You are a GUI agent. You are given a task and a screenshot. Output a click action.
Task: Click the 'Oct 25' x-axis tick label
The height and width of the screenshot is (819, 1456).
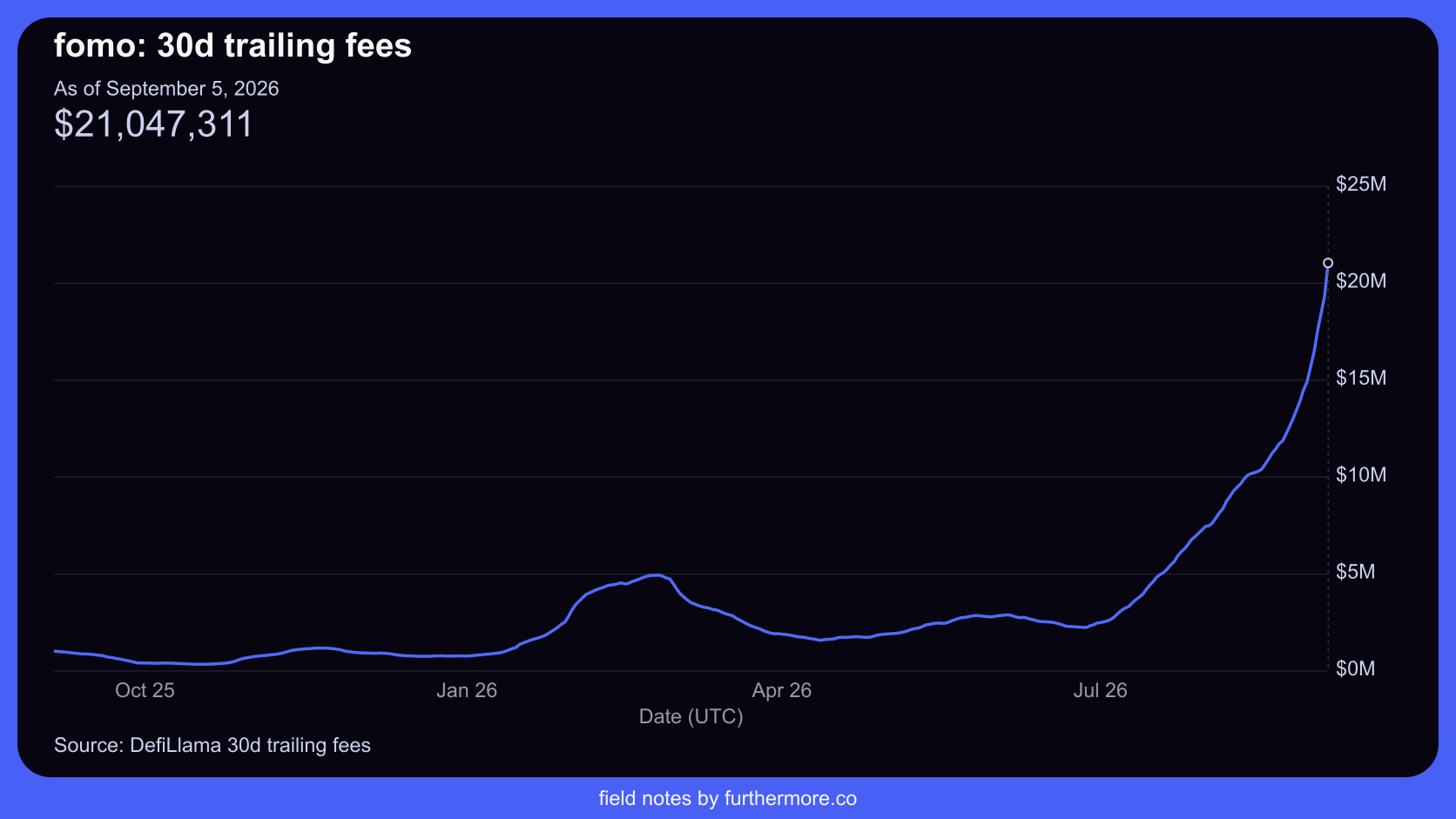coord(145,690)
